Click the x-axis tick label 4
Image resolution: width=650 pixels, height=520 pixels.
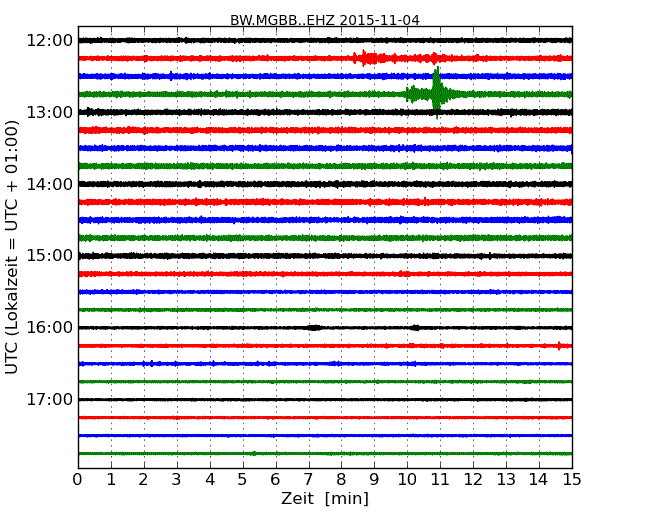click(x=210, y=480)
